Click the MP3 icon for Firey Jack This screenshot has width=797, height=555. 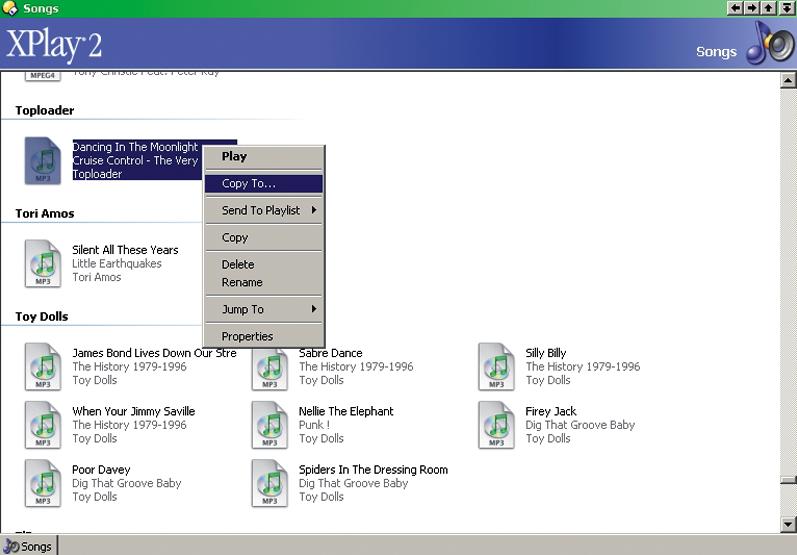(x=496, y=425)
